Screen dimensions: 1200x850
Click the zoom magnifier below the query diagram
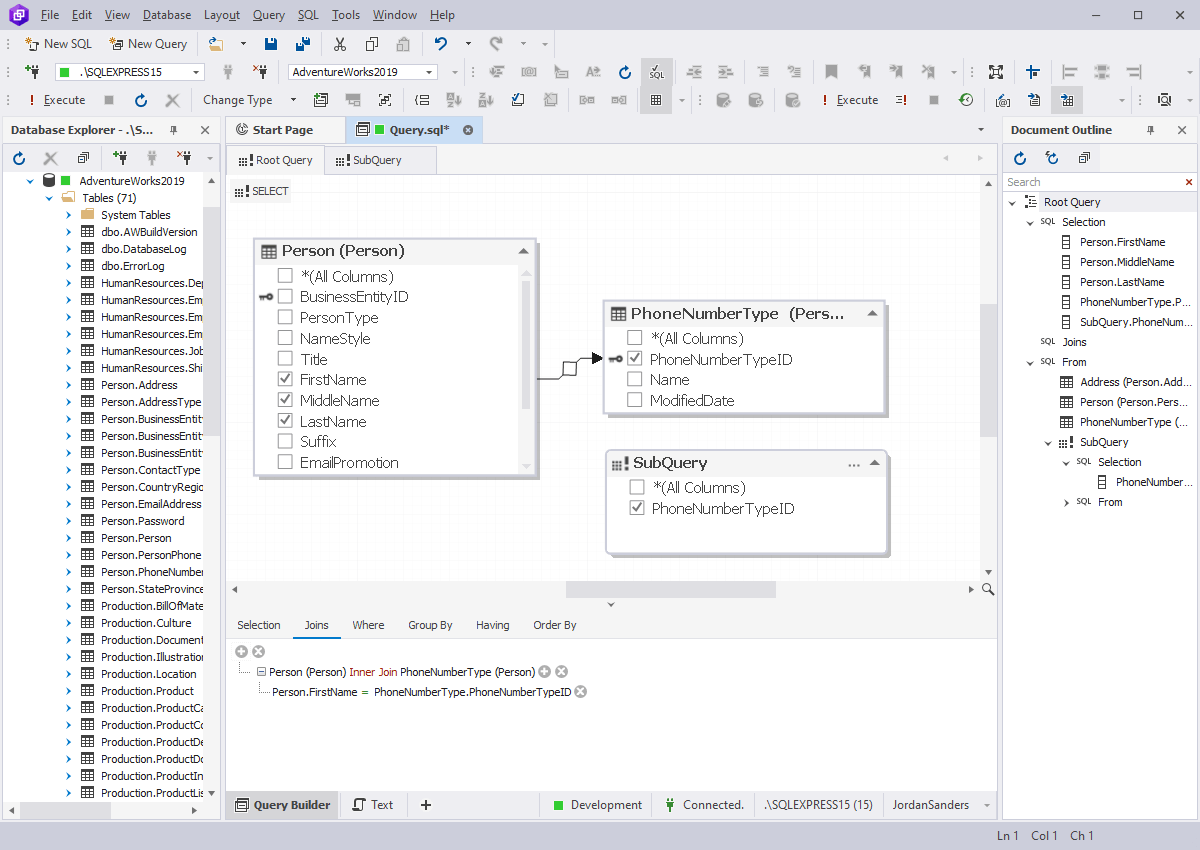tap(988, 590)
